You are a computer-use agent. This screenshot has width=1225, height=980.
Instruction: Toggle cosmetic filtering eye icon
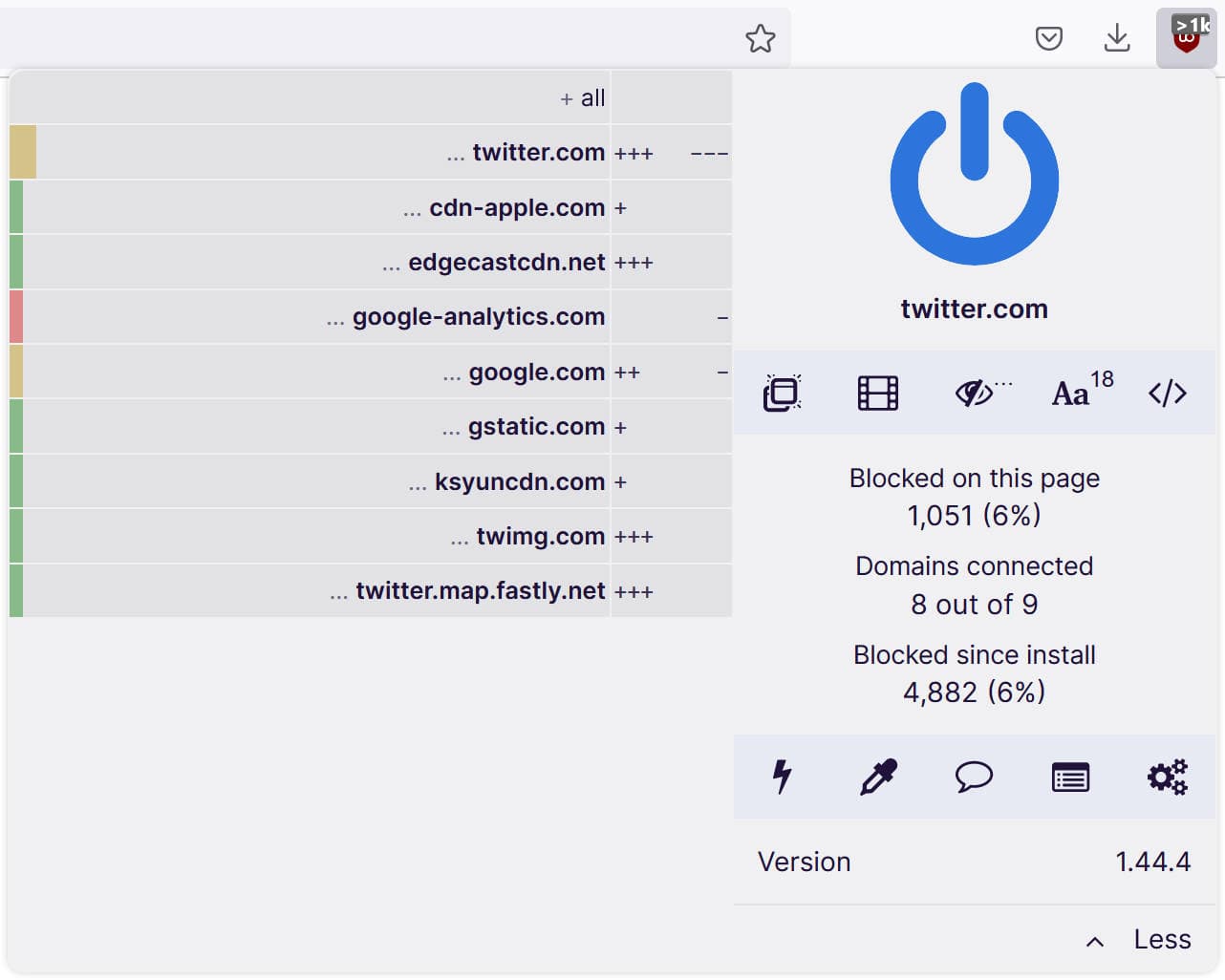click(x=975, y=393)
